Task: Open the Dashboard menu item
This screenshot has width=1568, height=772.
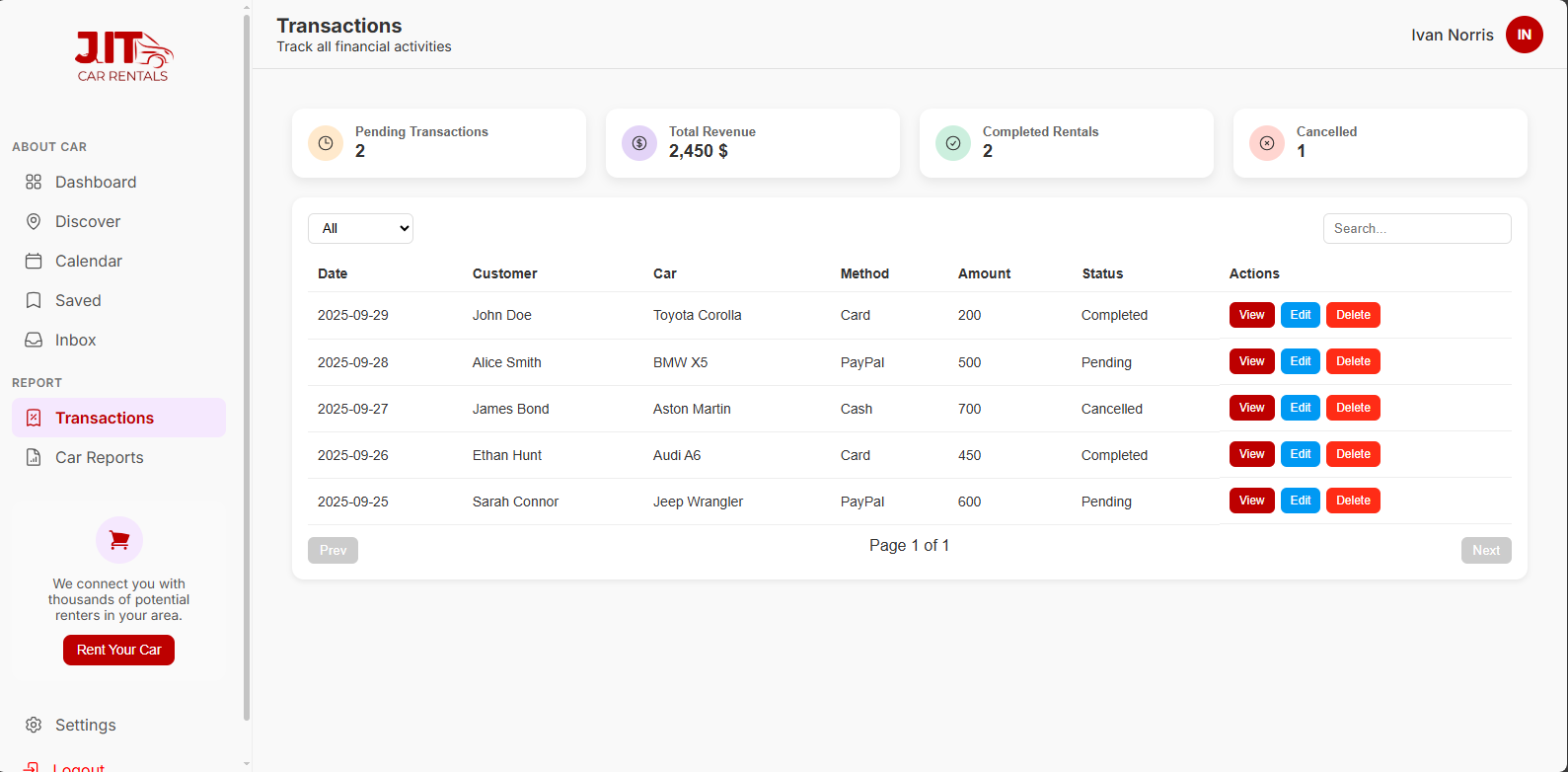Action: pos(118,182)
